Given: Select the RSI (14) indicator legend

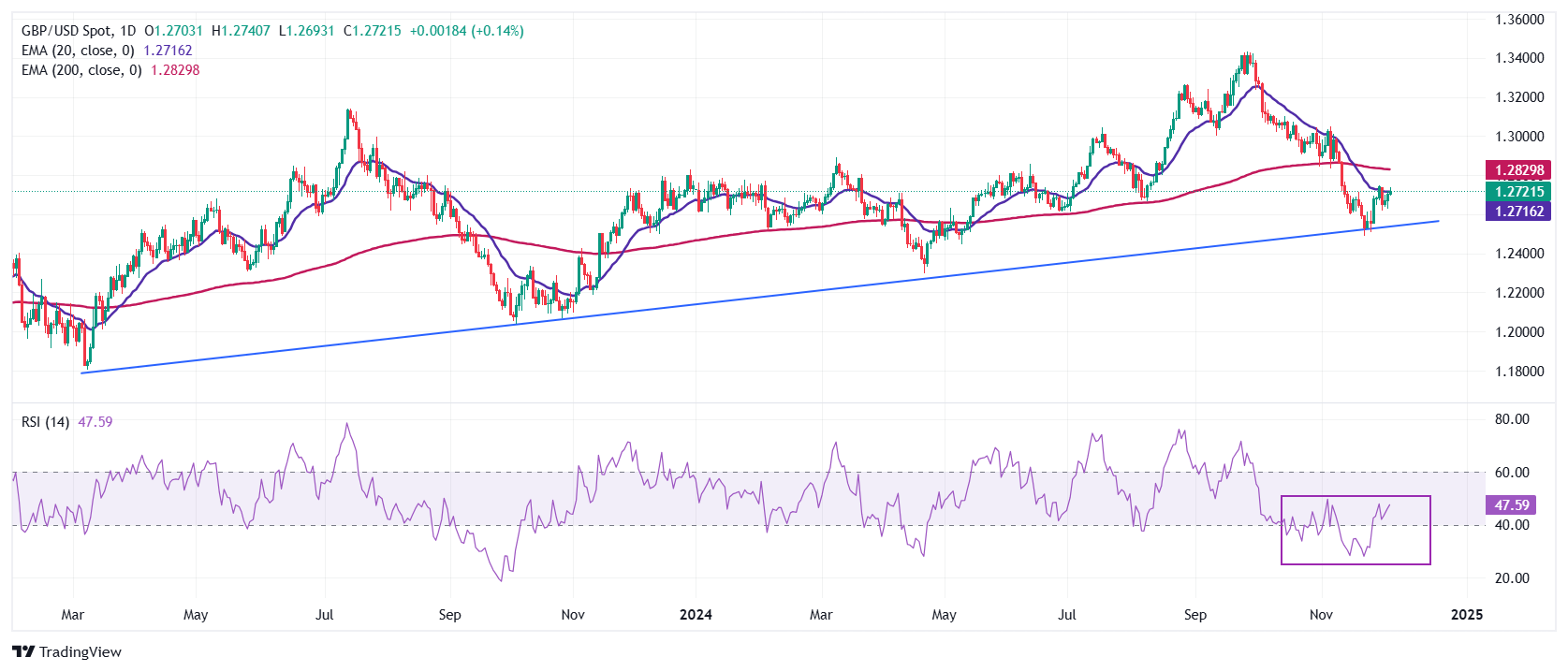Looking at the screenshot, I should tap(45, 422).
